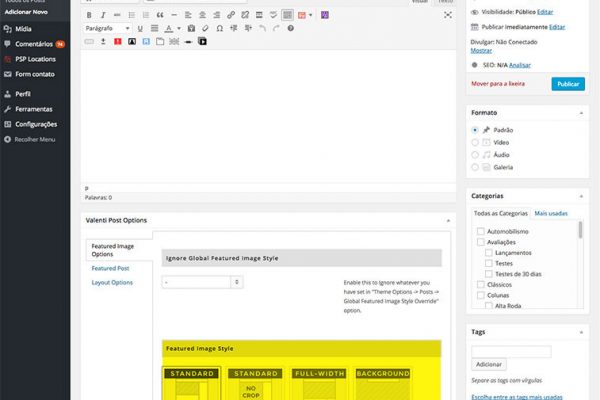
Task: Open the editor keyboard shortcuts help icon
Action: (291, 29)
